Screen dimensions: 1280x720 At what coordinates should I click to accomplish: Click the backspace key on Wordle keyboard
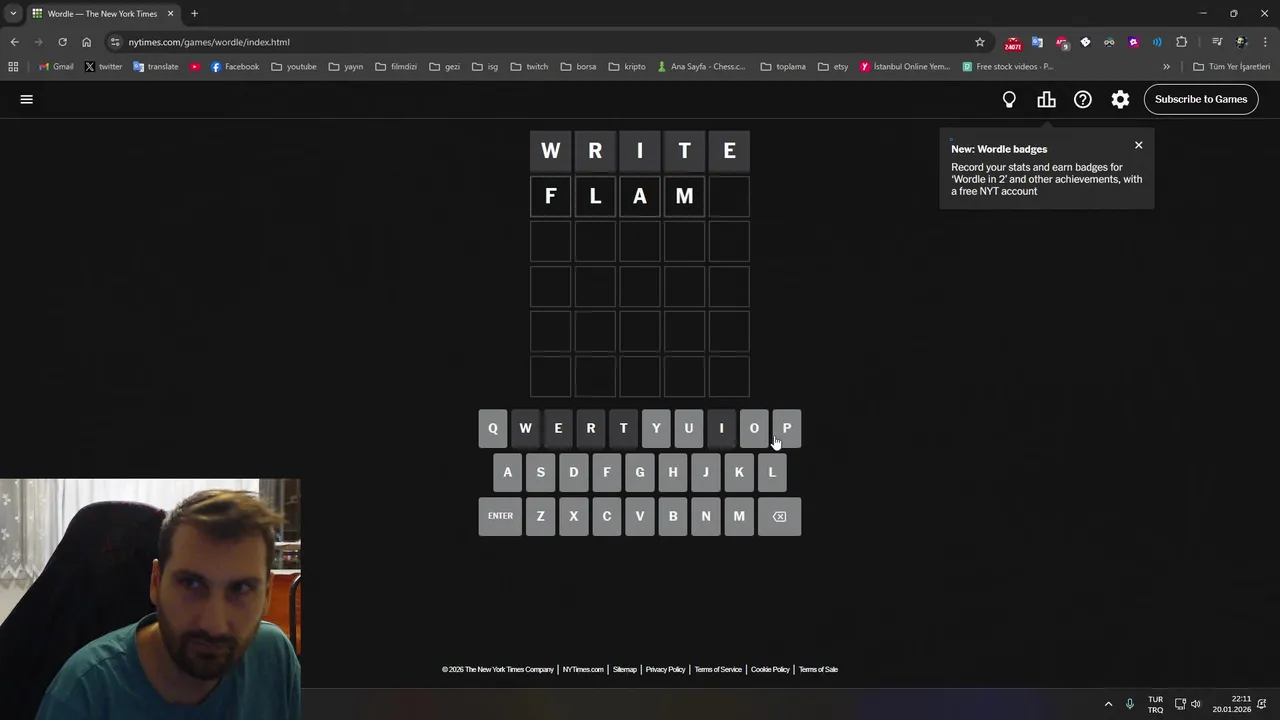[779, 516]
